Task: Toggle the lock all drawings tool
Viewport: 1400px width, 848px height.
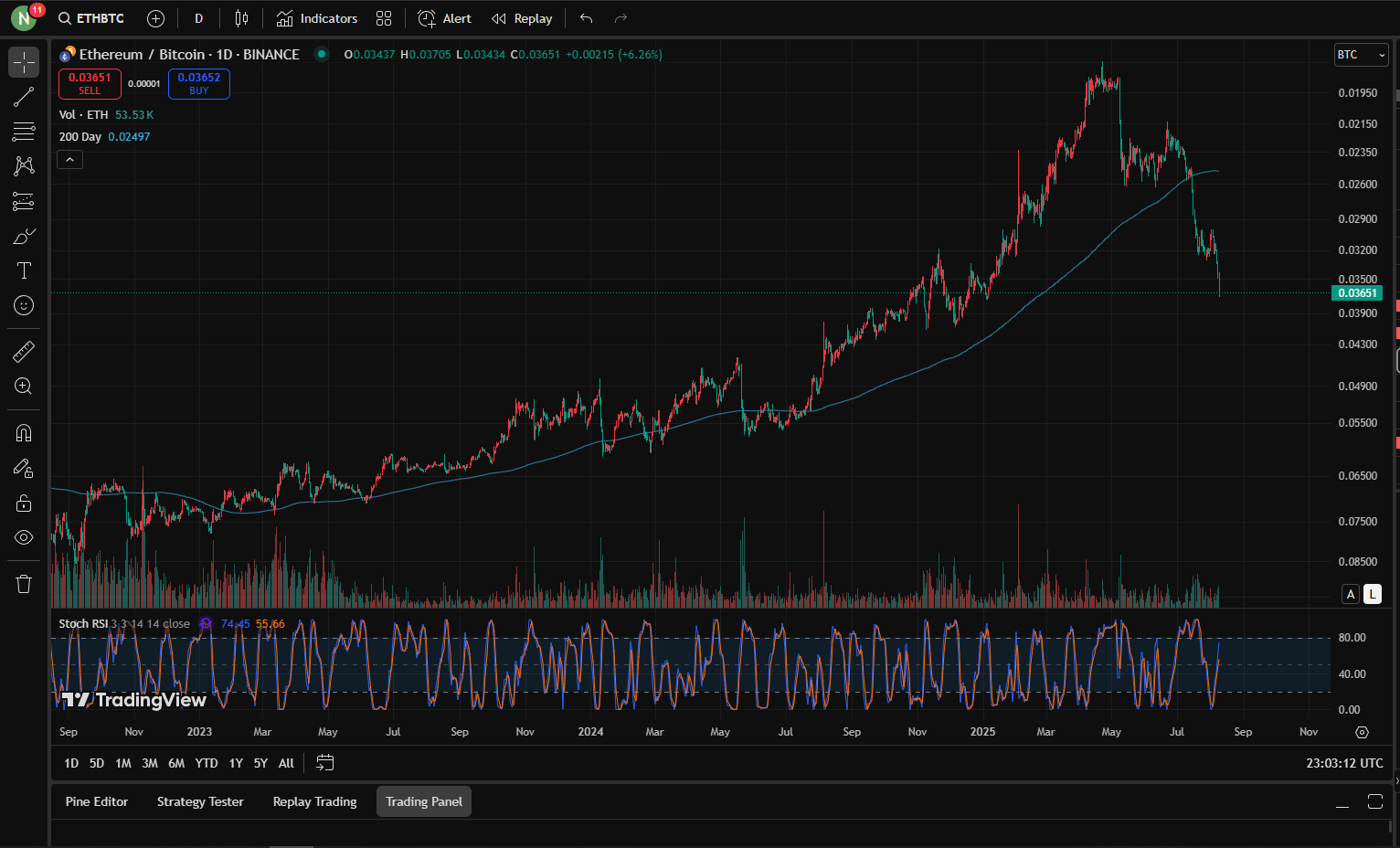Action: coord(24,503)
